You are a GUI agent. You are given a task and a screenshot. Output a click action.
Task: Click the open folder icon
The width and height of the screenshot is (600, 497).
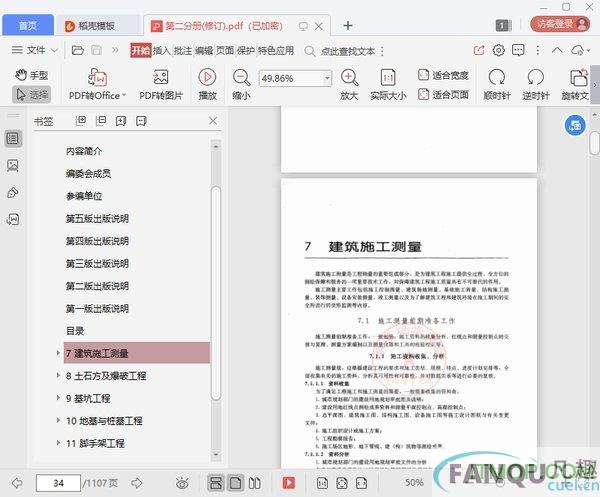78,50
